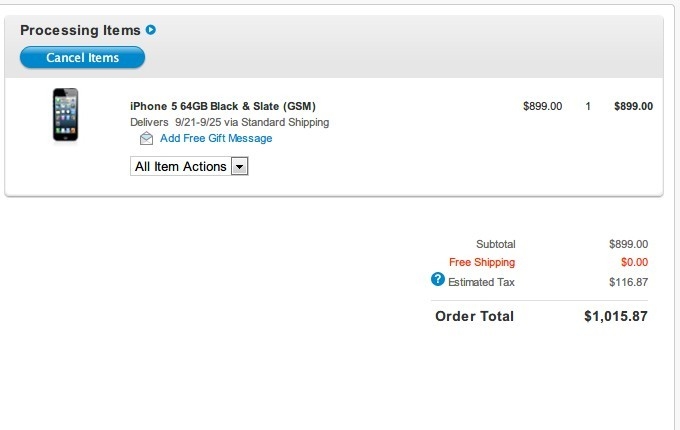Click the red Free Shipping label

pos(482,263)
